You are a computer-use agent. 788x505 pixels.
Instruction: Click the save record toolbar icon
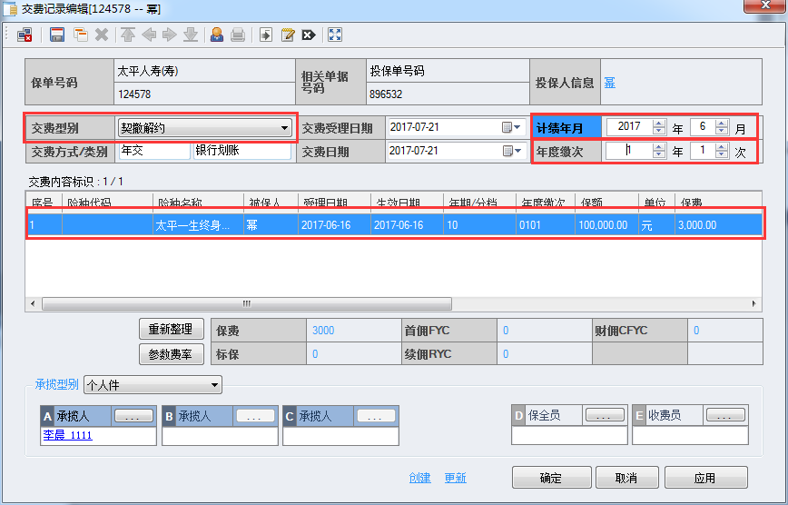click(x=57, y=35)
